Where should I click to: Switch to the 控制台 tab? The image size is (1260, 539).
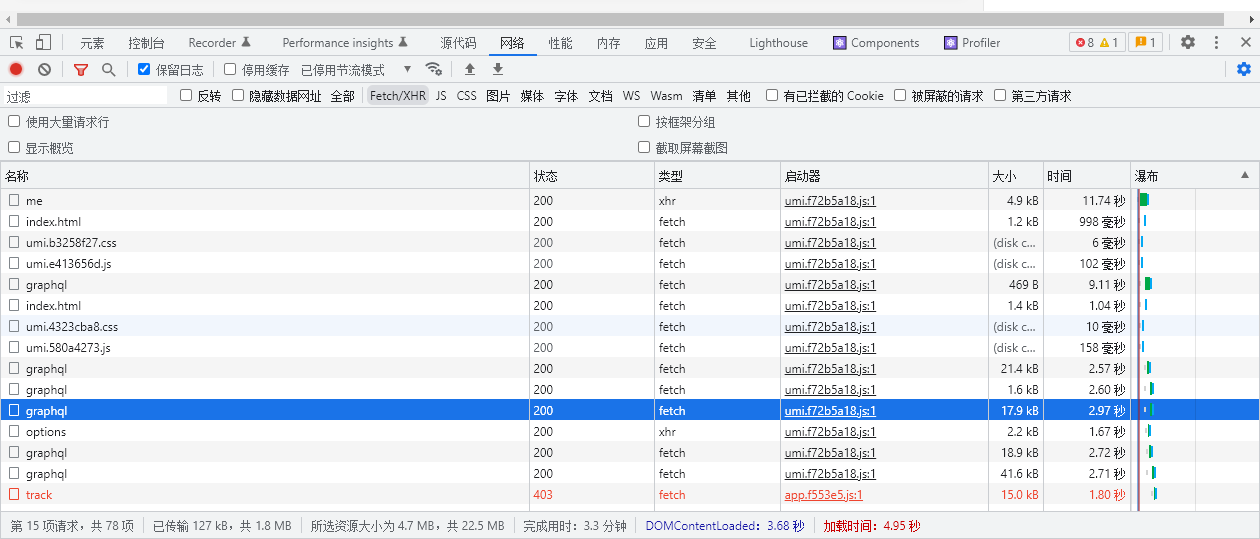pos(146,43)
